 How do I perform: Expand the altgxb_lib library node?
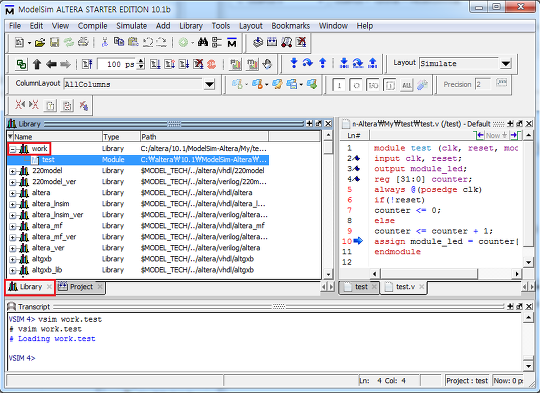click(13, 270)
